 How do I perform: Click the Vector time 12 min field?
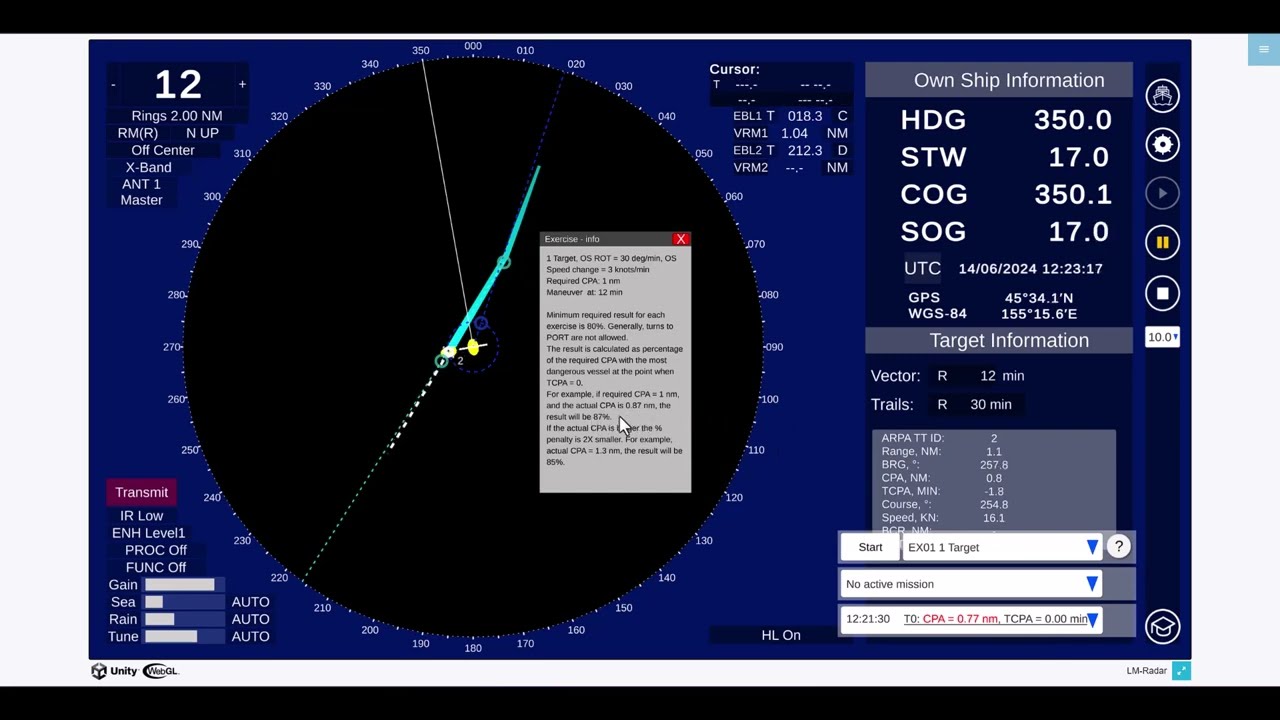coord(1002,376)
